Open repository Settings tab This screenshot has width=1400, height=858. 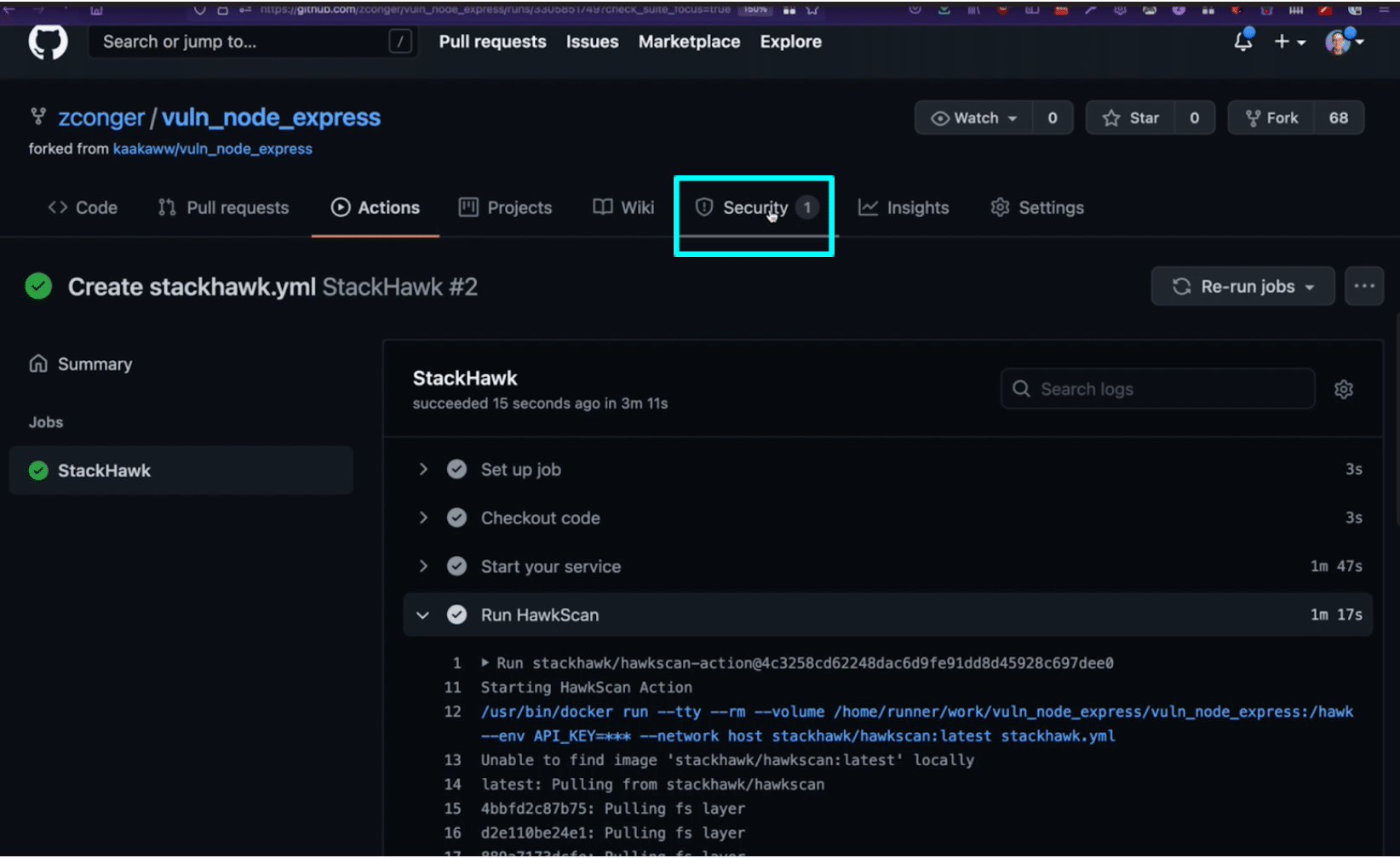tap(1037, 208)
